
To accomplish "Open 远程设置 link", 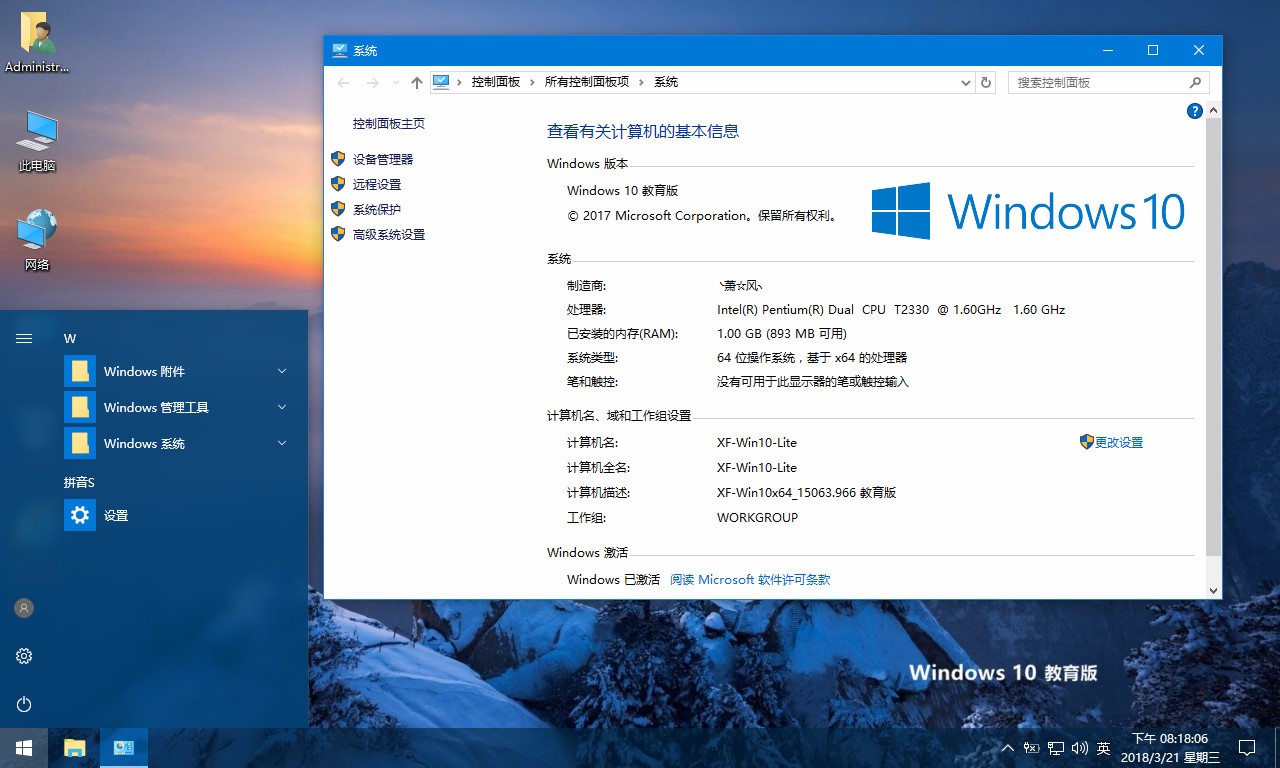I will 377,184.
